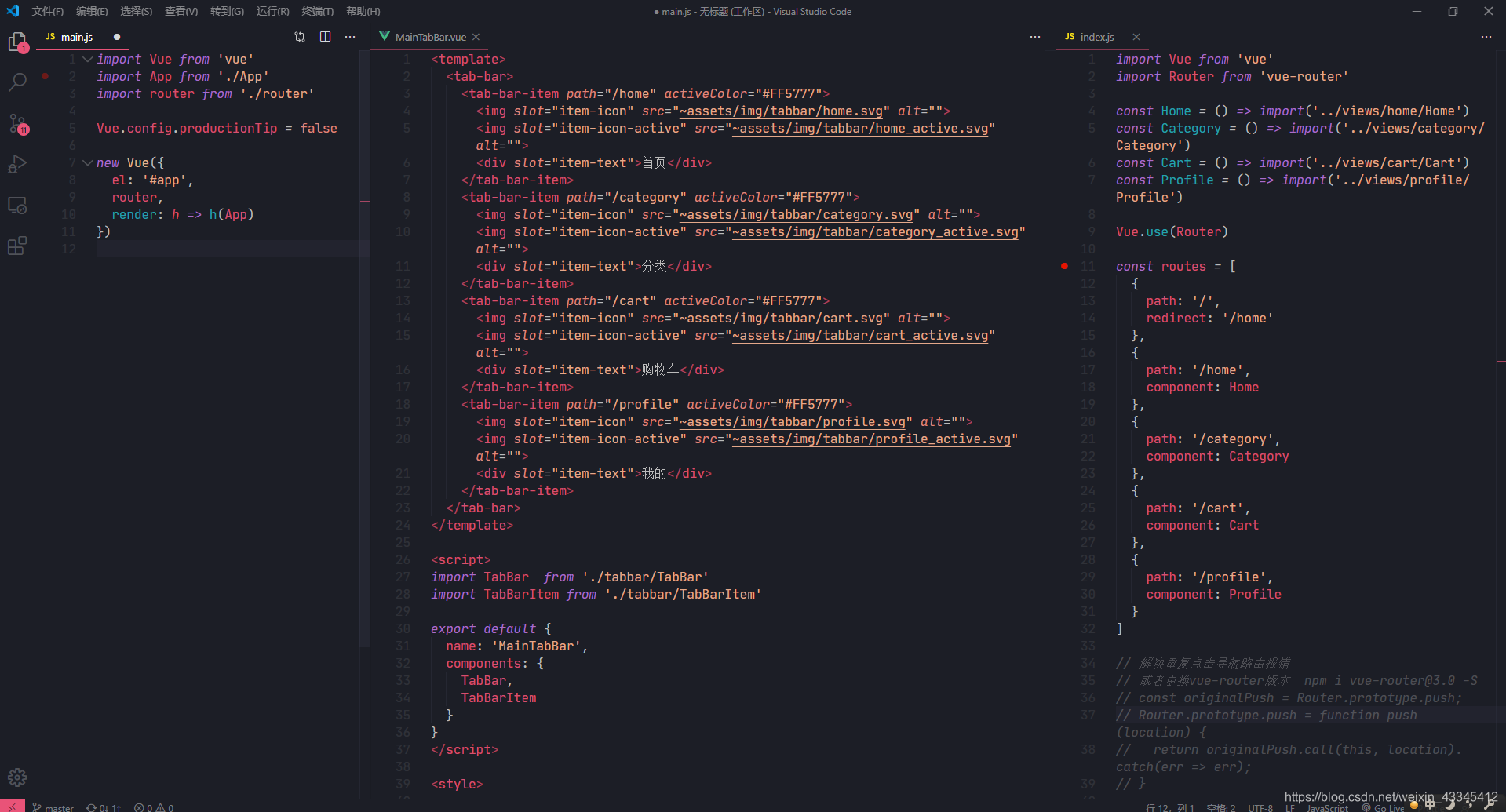This screenshot has width=1506, height=812.
Task: Follow the profile_active.svg asset path link
Action: (872, 439)
